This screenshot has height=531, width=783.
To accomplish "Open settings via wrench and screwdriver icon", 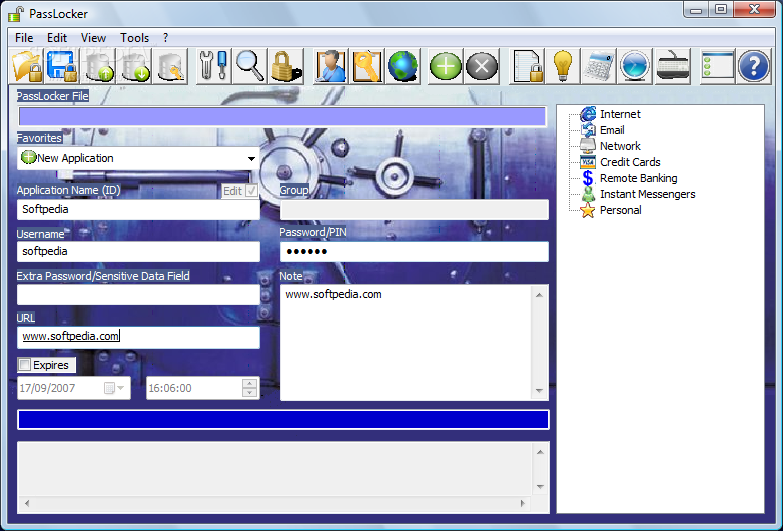I will point(213,66).
